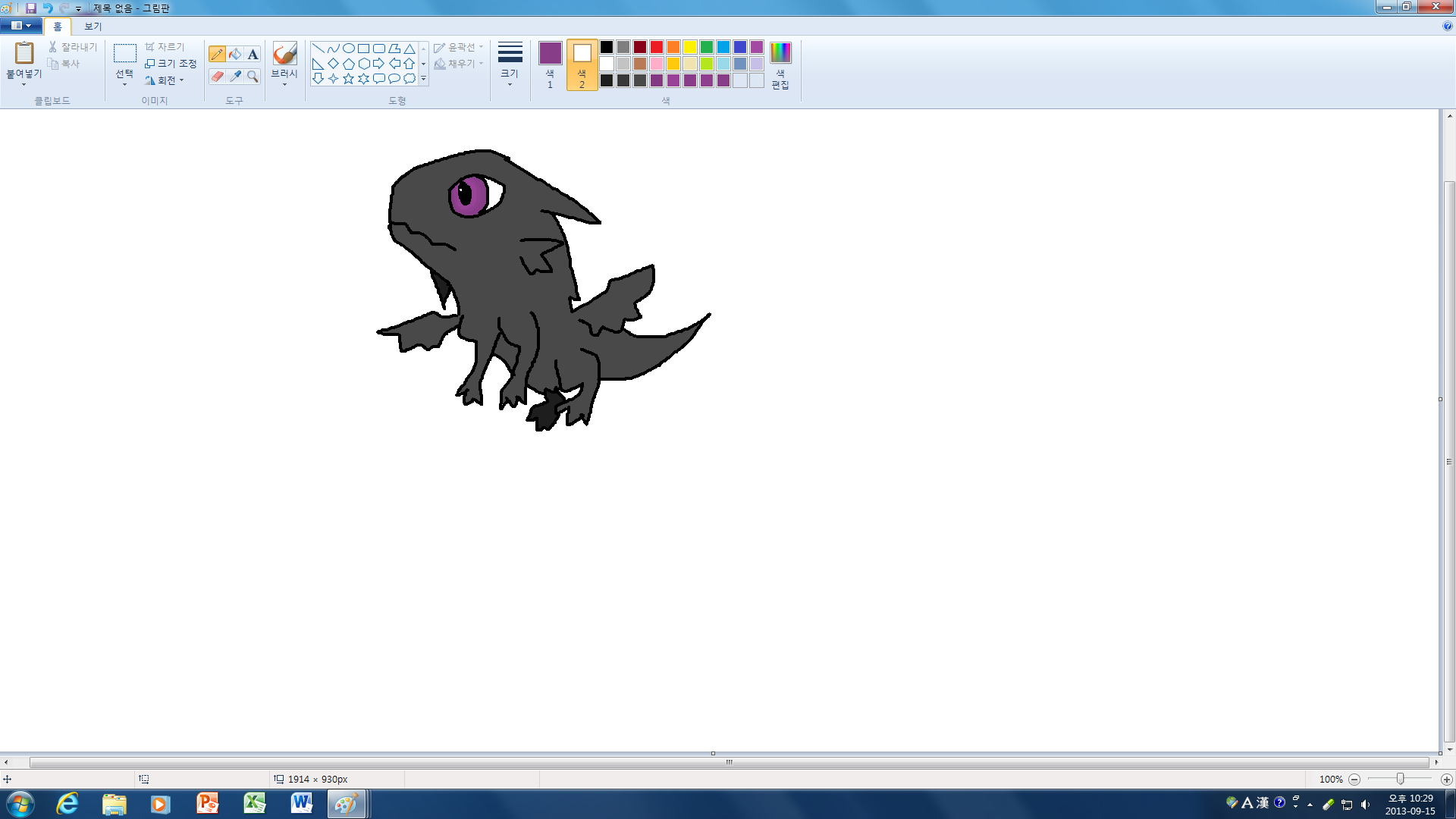1456x819 pixels.
Task: Open the Brushes dropdown arrow
Action: [284, 84]
